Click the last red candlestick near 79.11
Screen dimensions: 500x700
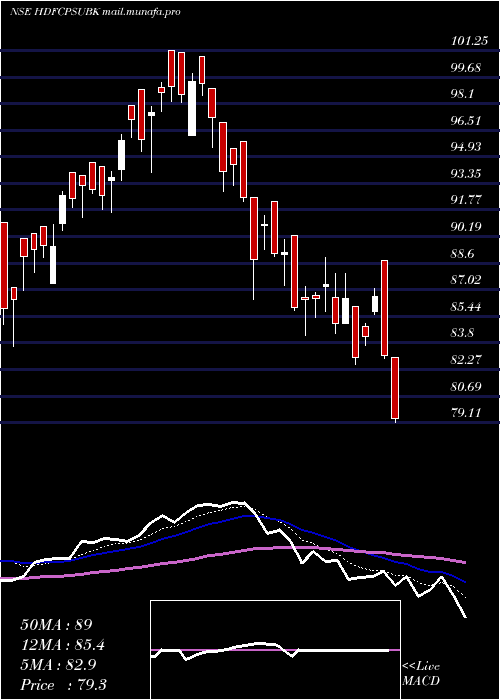coord(395,388)
